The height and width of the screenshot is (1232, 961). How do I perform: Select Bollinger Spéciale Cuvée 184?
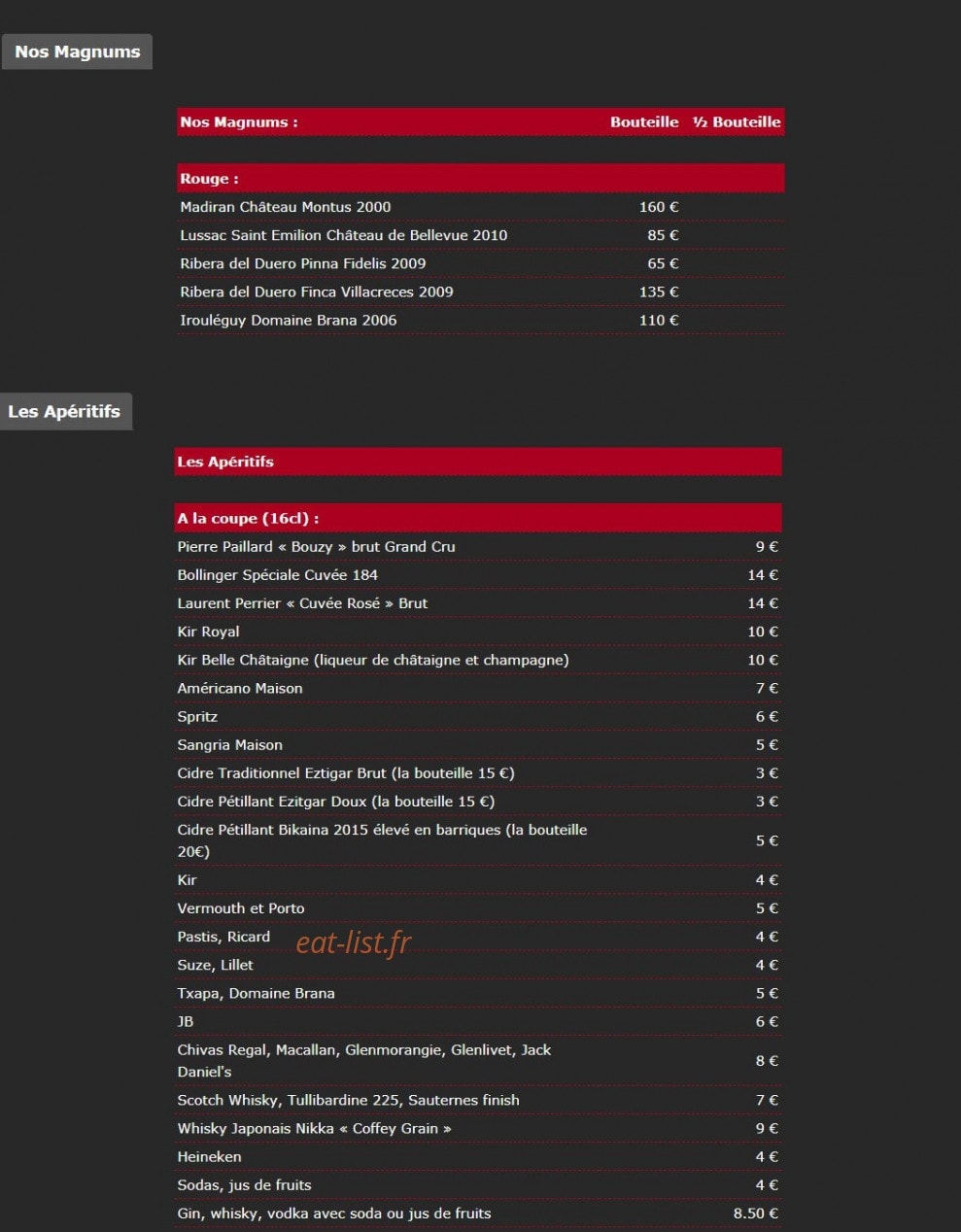[x=277, y=575]
